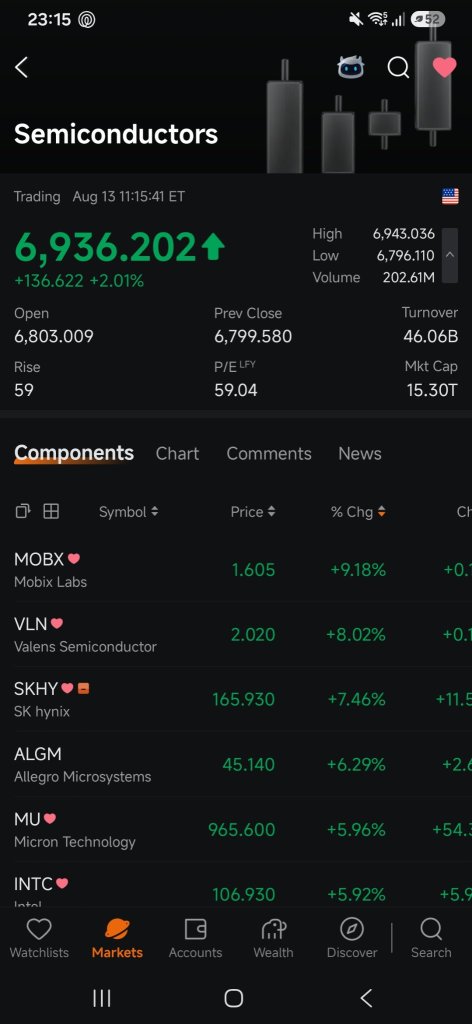Screen dimensions: 472x1024
Task: Sort components by Price
Action: pyautogui.click(x=253, y=512)
